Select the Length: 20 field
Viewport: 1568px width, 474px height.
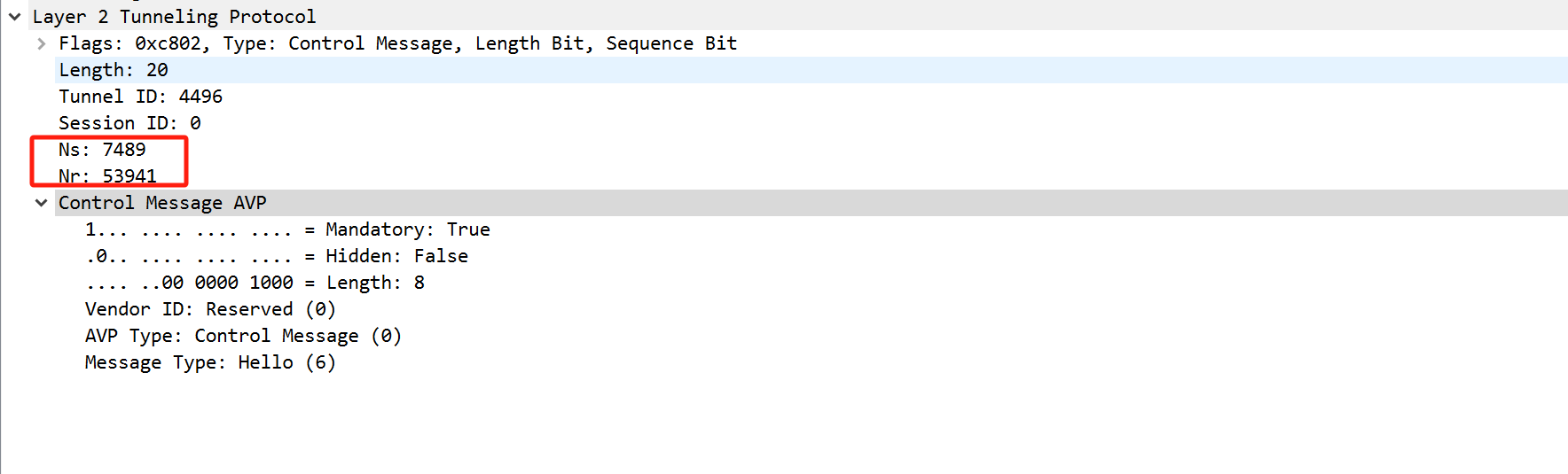click(x=114, y=70)
